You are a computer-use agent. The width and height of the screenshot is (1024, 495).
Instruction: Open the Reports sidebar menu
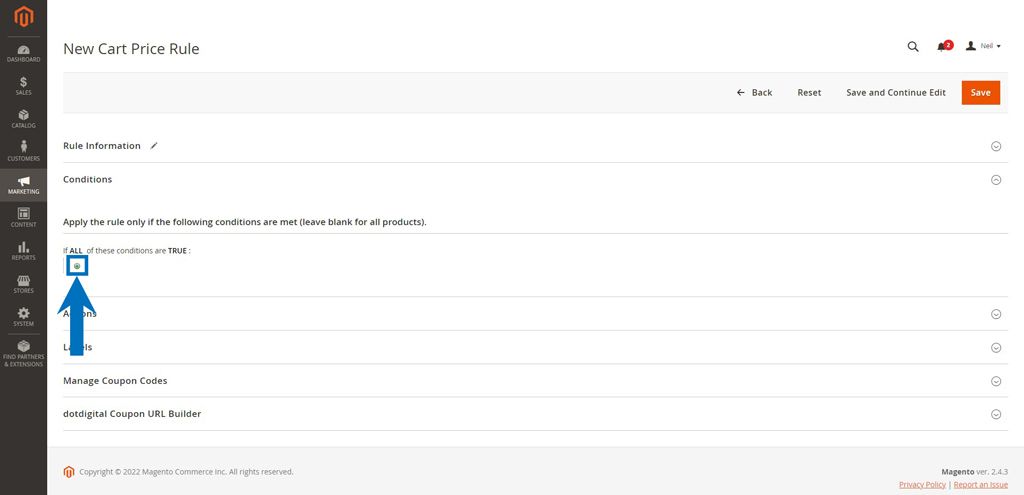click(24, 251)
